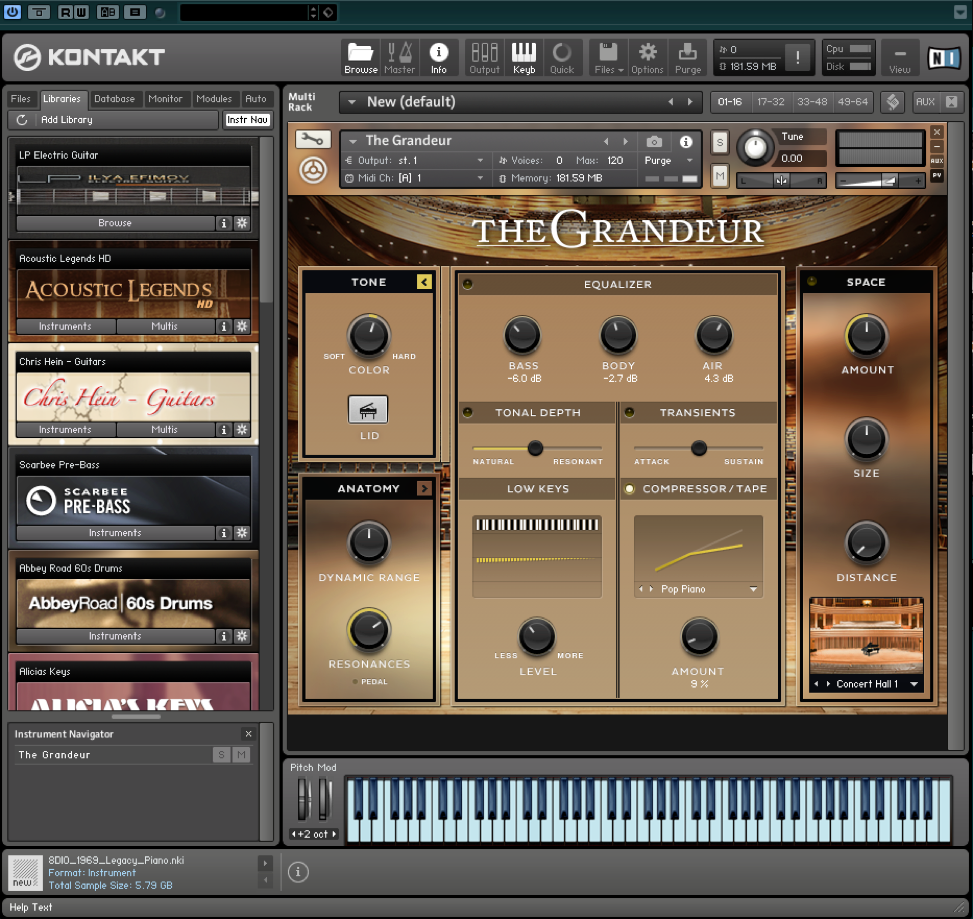Open Abbey Road 60s Drums Instruments

click(115, 636)
